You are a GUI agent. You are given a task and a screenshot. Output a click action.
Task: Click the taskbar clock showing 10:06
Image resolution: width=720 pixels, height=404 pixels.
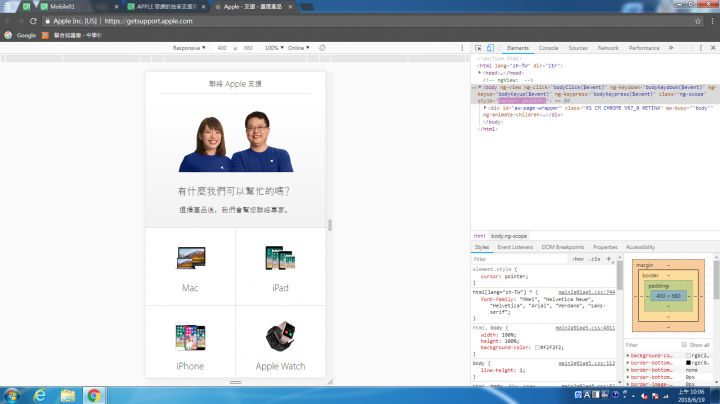coord(691,395)
